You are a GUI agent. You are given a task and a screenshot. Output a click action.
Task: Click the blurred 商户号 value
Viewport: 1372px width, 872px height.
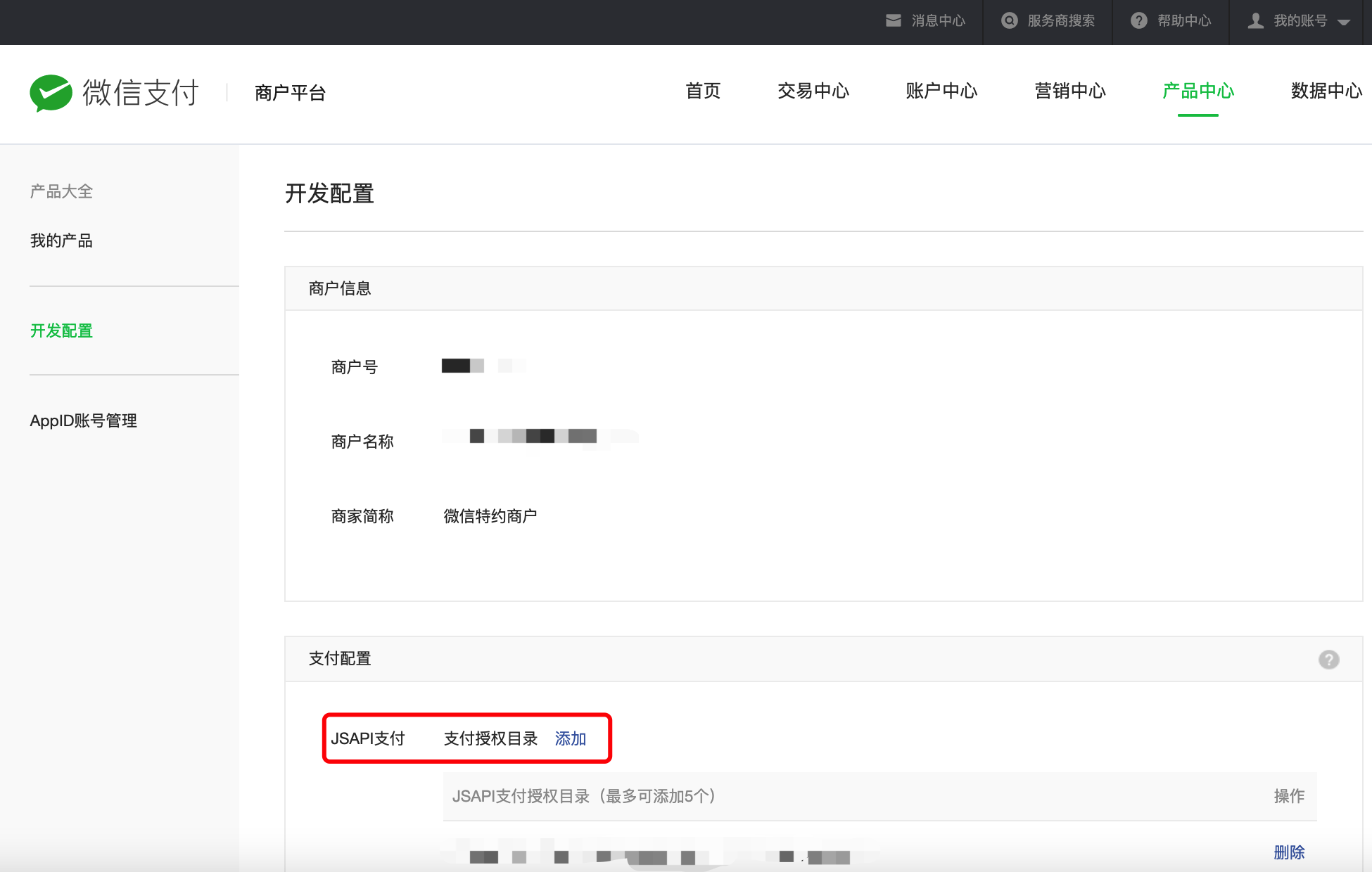(484, 366)
